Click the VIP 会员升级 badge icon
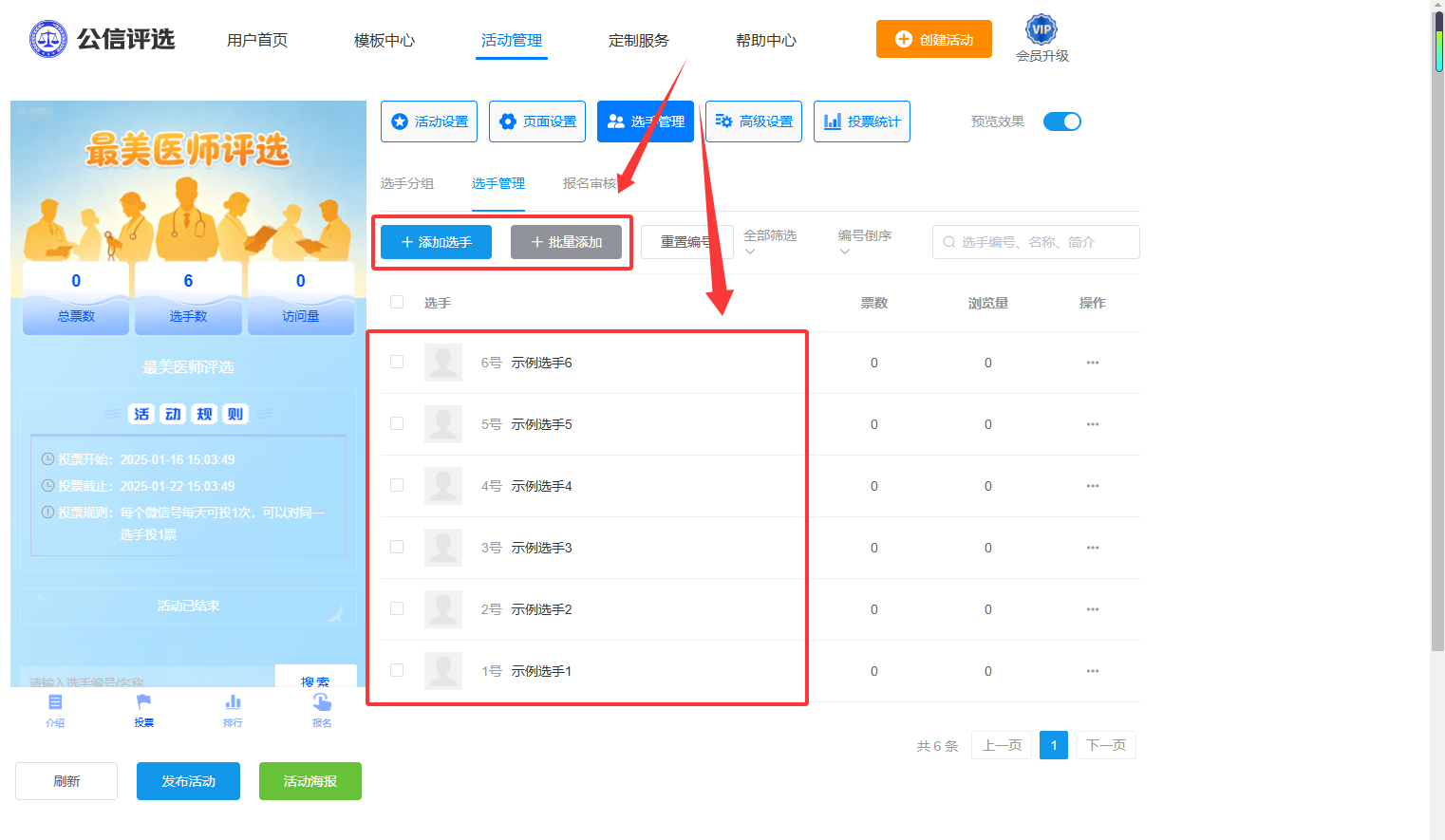 coord(1042,29)
